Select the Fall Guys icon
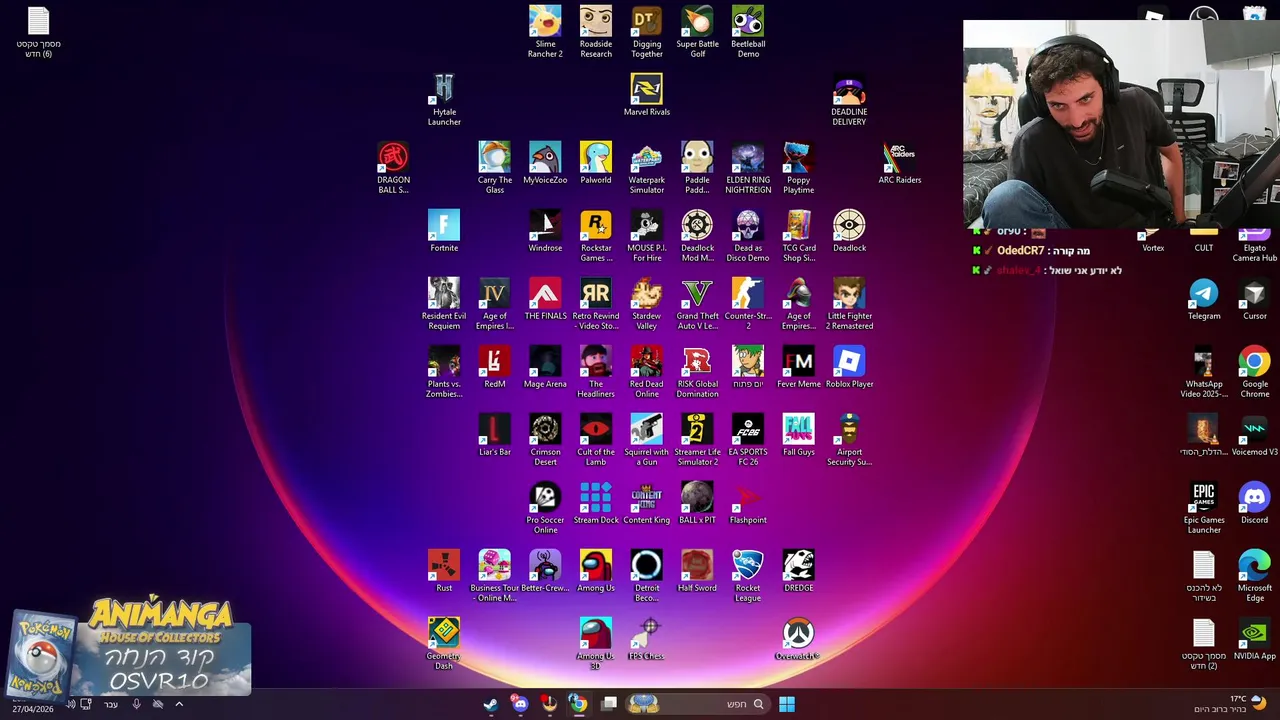Screen dimensions: 1280x720 pyautogui.click(x=798, y=435)
